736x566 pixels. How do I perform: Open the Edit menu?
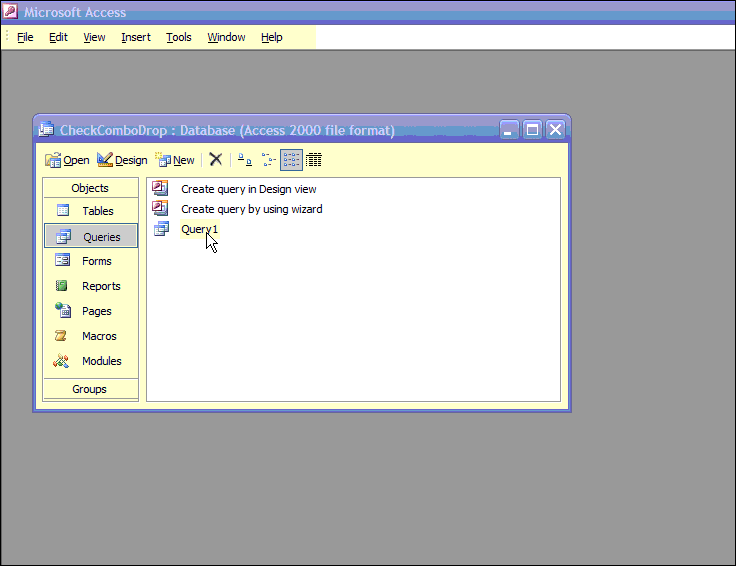[x=58, y=37]
